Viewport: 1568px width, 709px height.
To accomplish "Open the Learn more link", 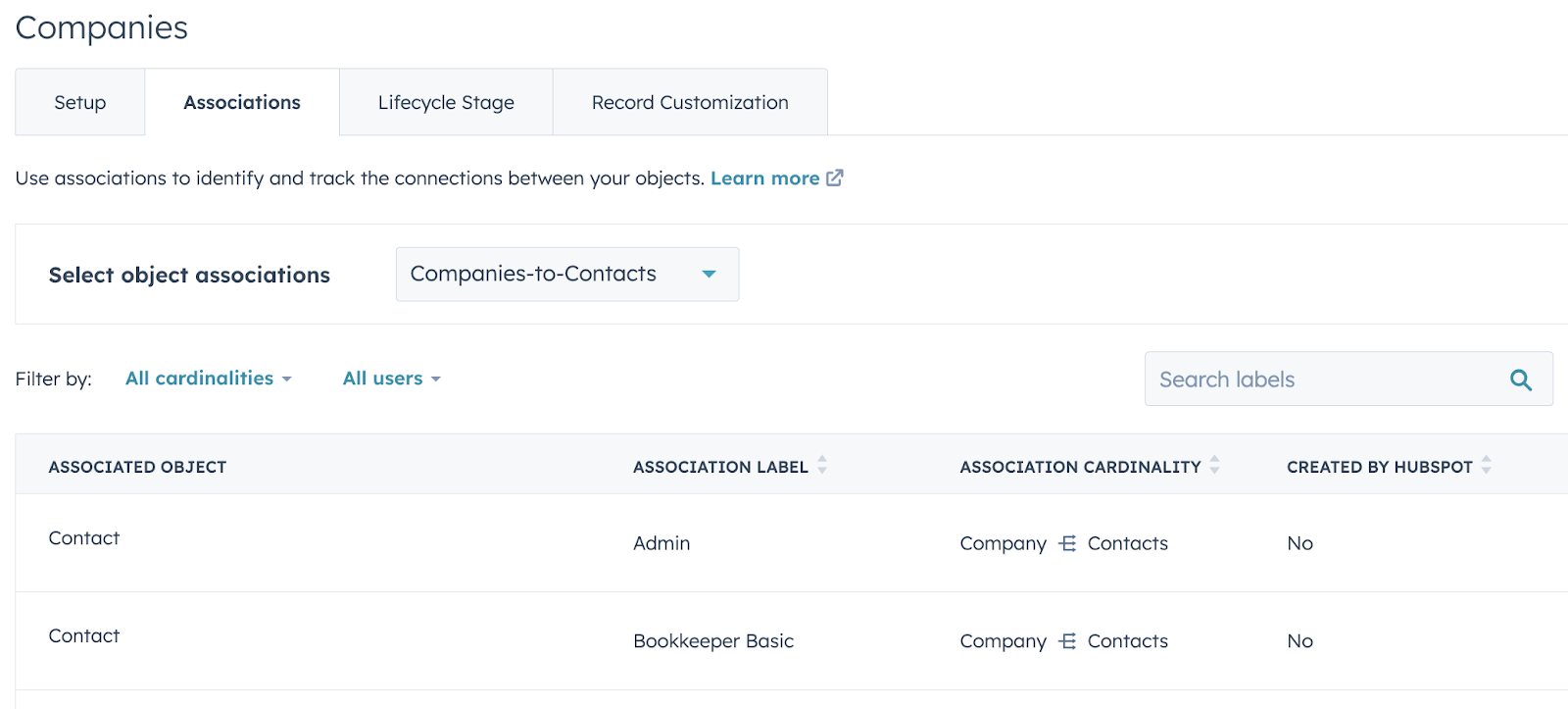I will pyautogui.click(x=764, y=178).
